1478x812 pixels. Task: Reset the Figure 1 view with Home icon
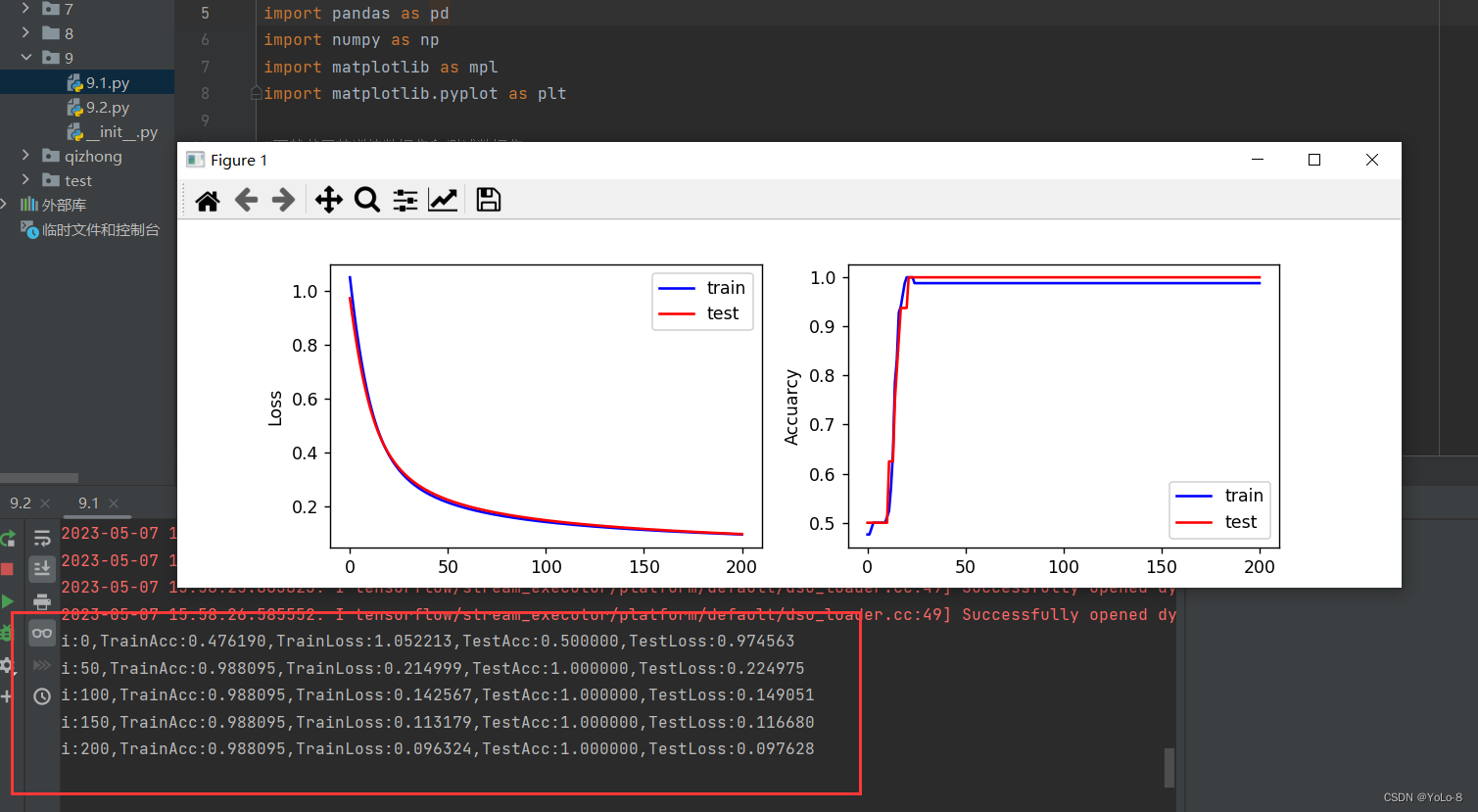208,201
